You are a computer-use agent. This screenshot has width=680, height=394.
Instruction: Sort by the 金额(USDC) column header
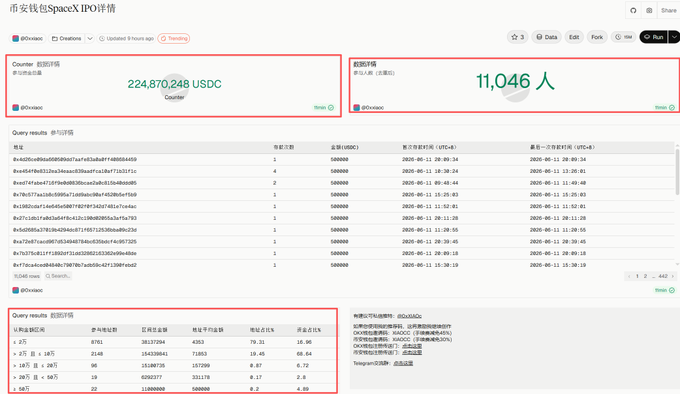click(344, 147)
